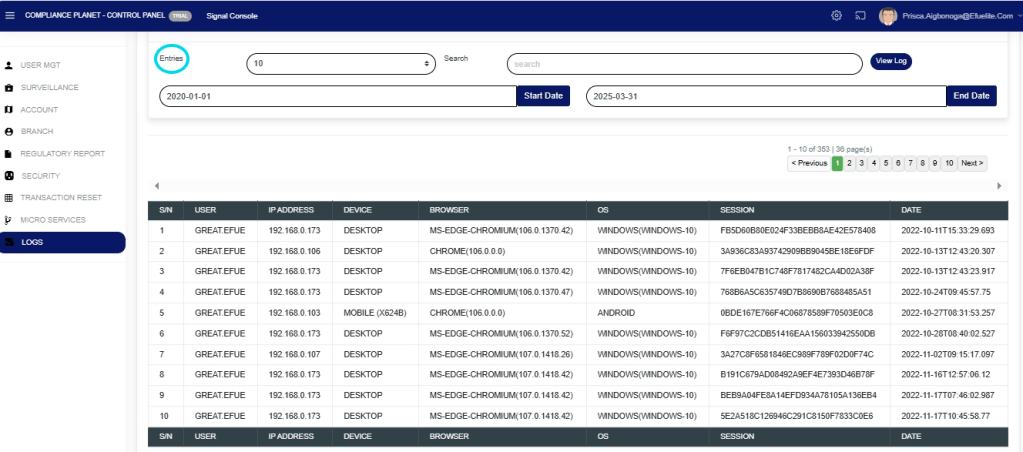Open the entries count dropdown
Screen dimensions: 1023x452
[341, 63]
